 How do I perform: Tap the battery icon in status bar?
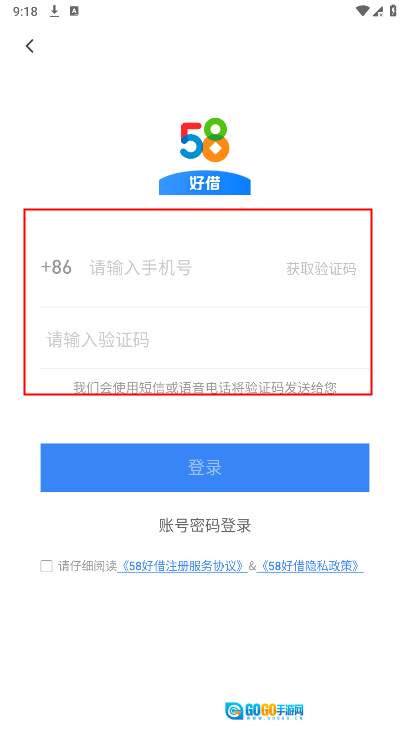tap(393, 11)
